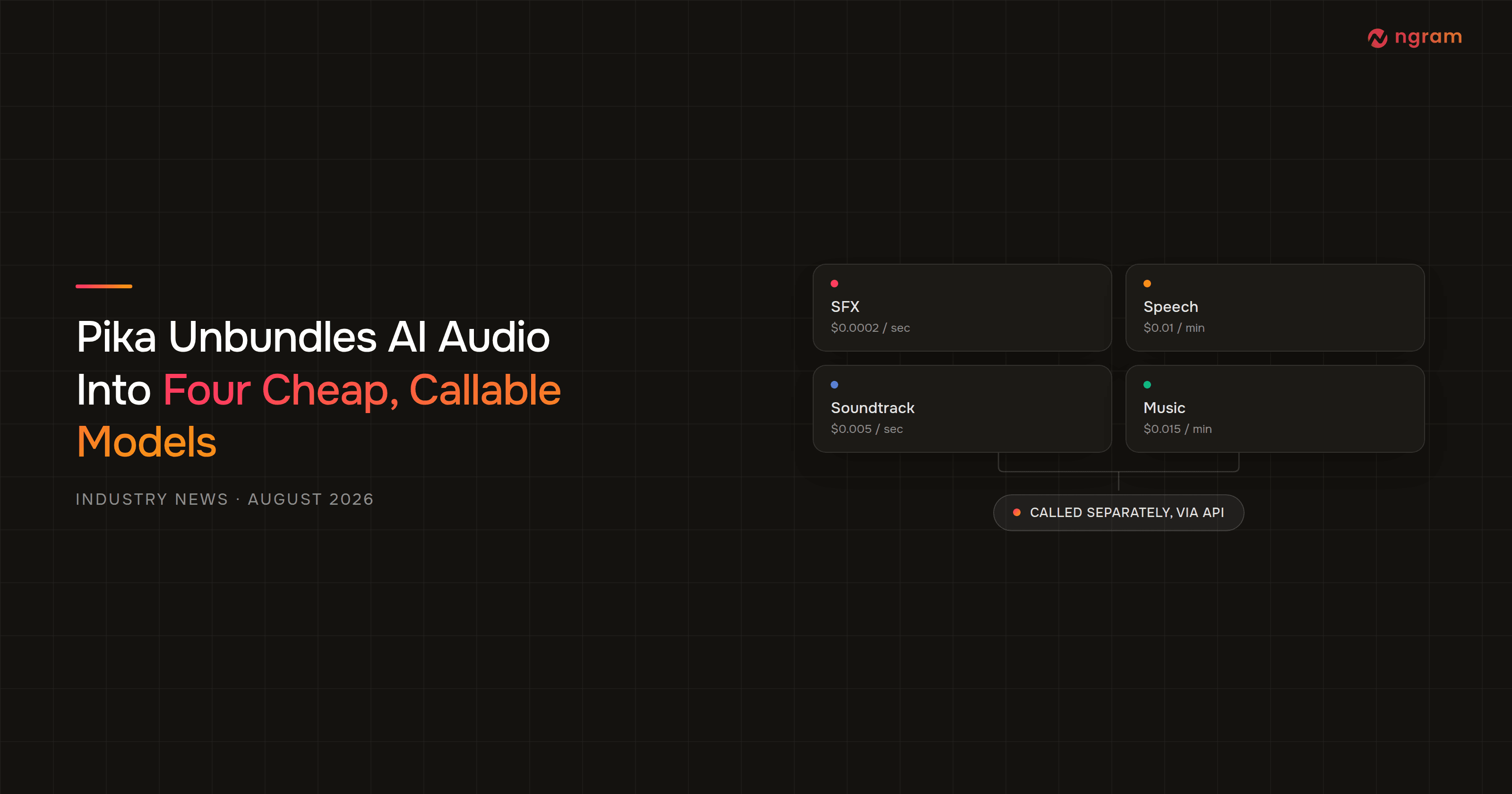
Task: Click the 'Called separately, via API' pill
Action: [x=1118, y=513]
